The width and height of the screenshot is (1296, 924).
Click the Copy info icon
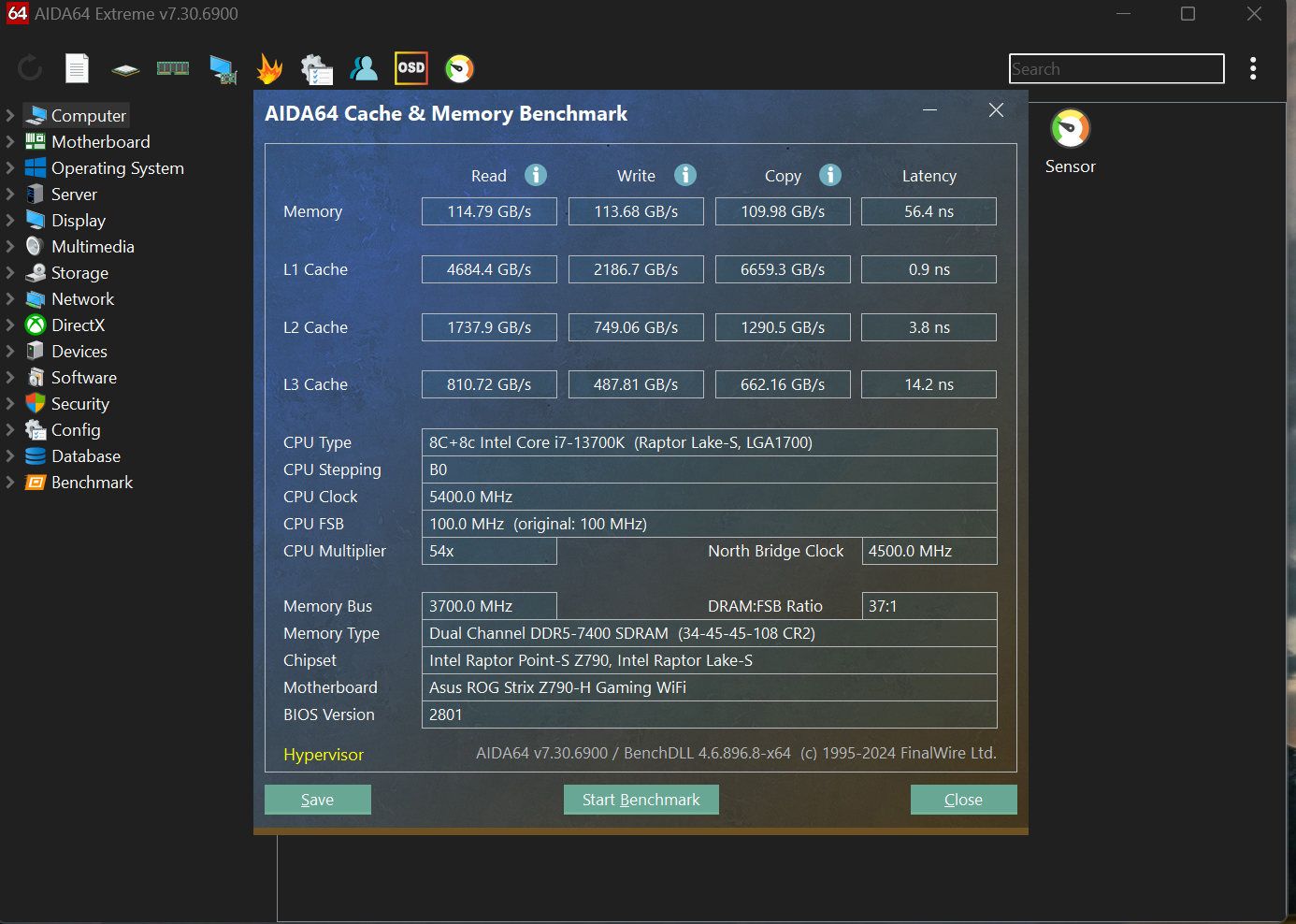click(830, 175)
